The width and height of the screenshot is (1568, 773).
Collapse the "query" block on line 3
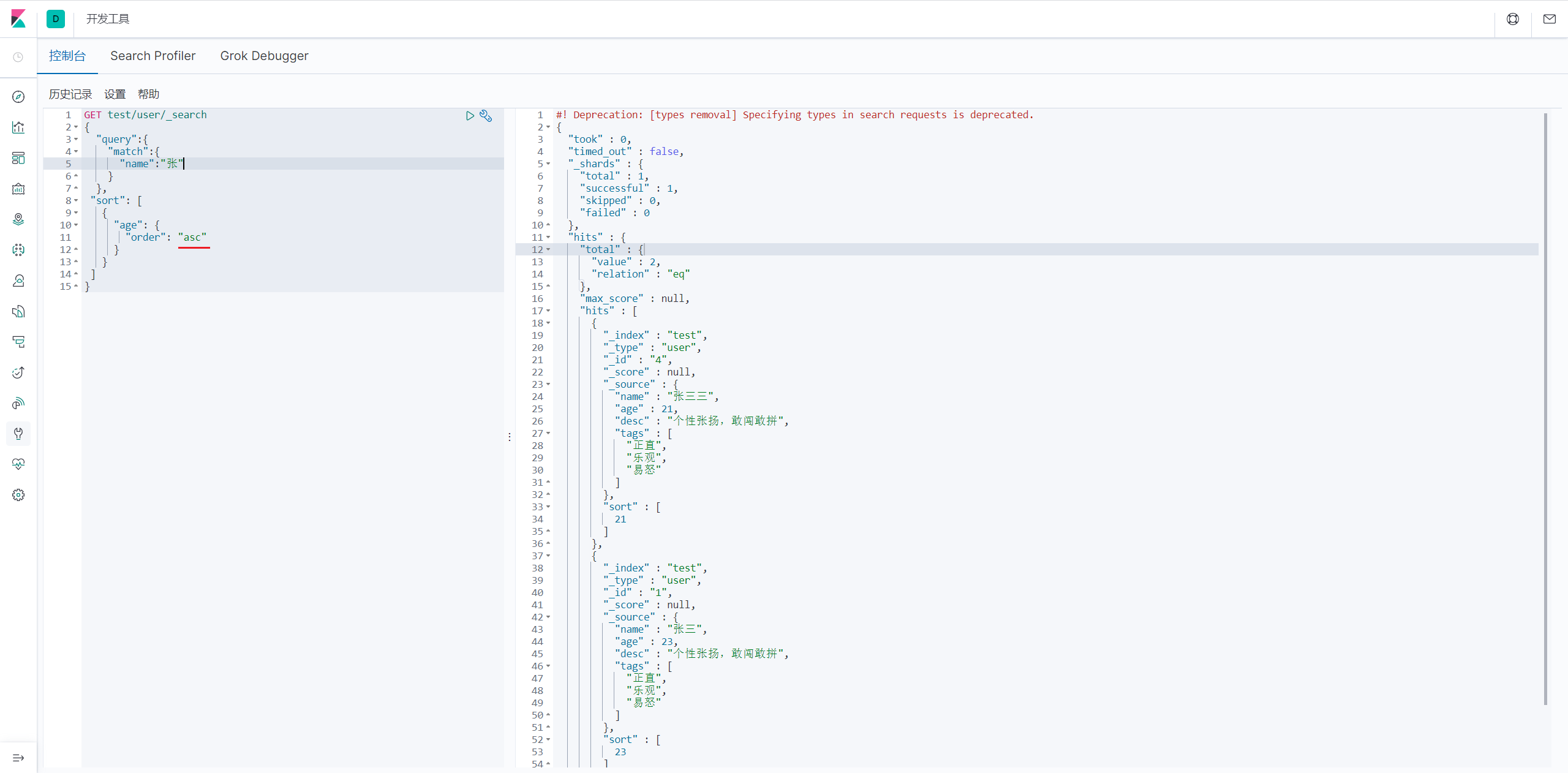click(76, 140)
